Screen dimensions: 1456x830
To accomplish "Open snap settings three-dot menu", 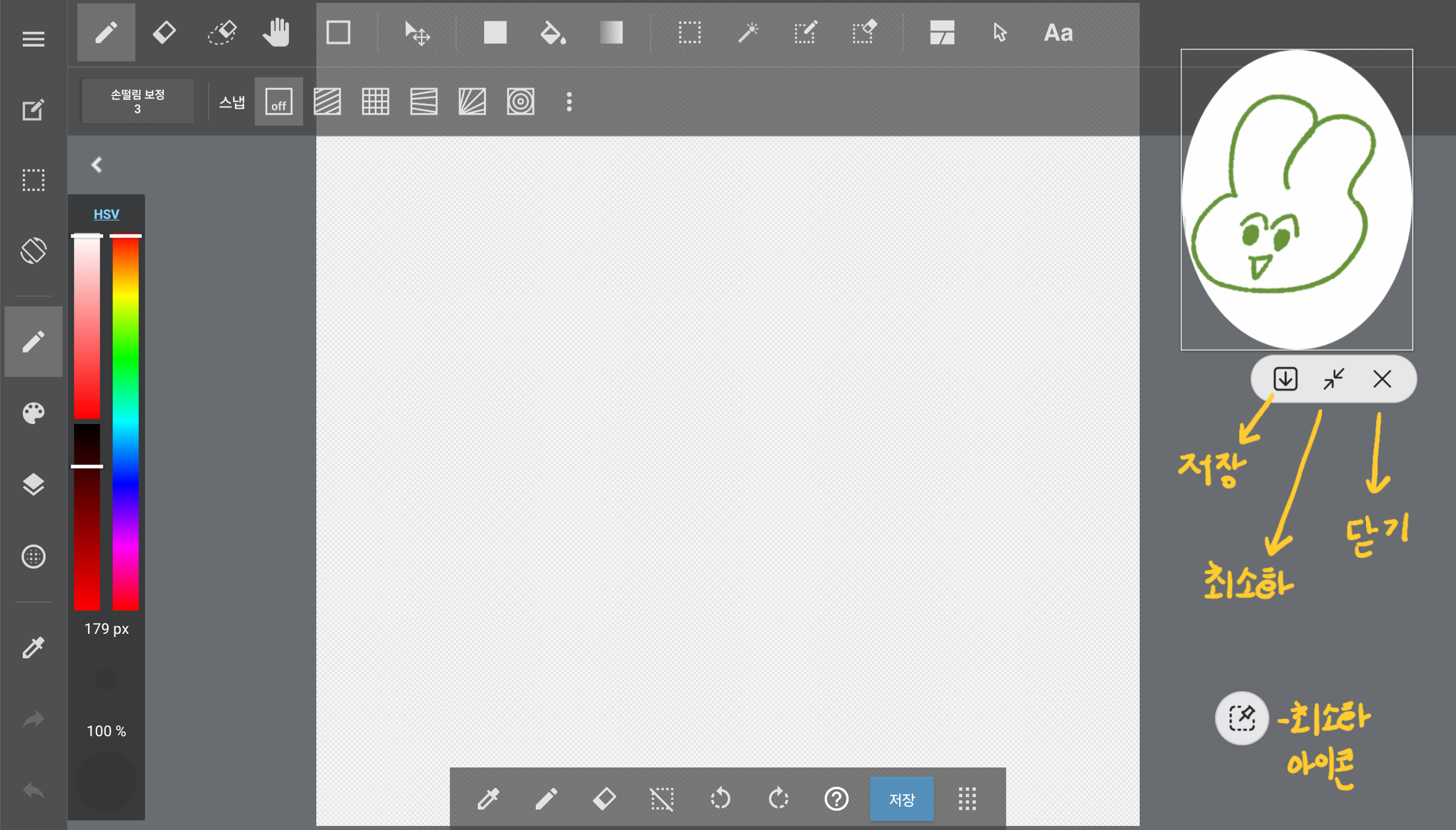I will 569,102.
